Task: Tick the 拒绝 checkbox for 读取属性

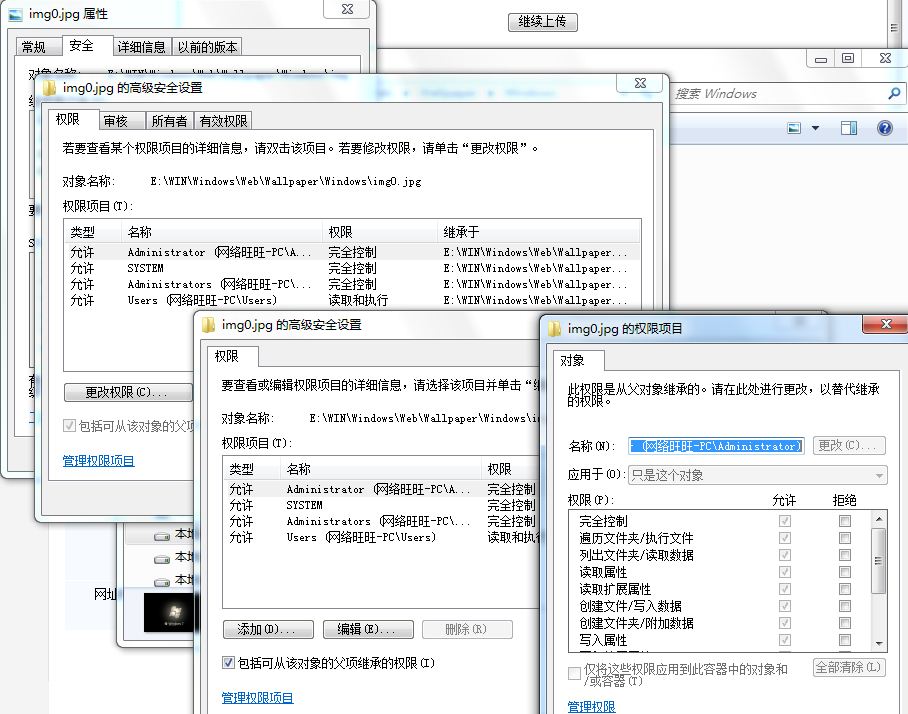Action: 845,572
